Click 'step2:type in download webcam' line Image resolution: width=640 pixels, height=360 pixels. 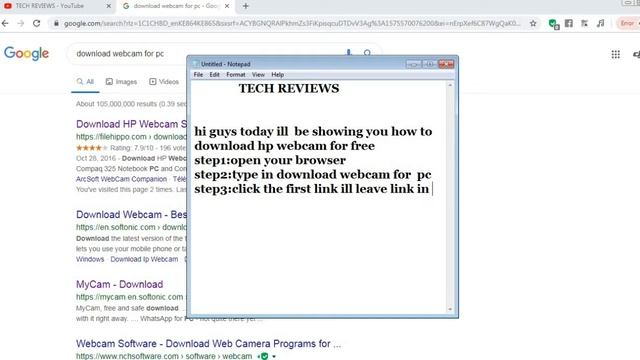click(313, 175)
